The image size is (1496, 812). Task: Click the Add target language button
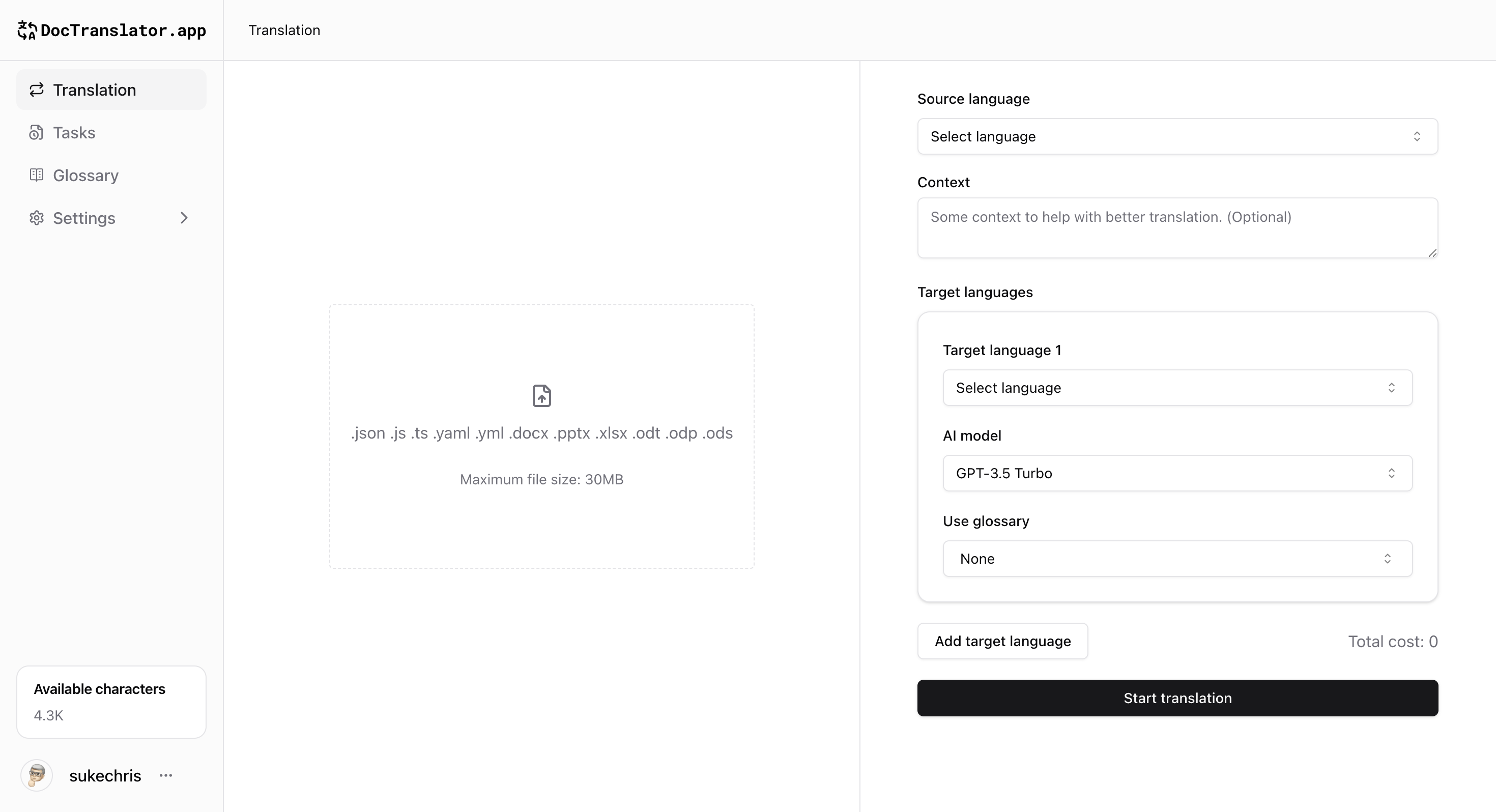pos(1002,641)
